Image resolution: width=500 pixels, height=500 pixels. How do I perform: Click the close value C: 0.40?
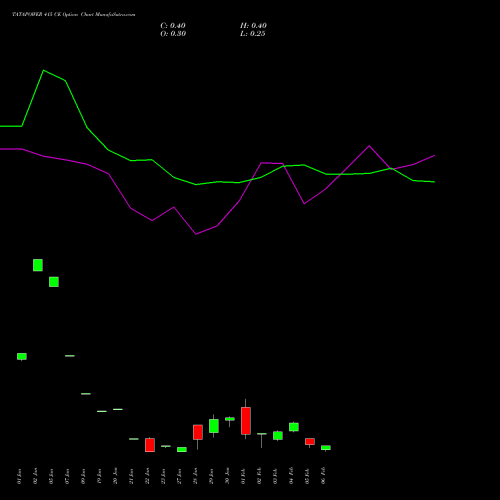coord(173,26)
